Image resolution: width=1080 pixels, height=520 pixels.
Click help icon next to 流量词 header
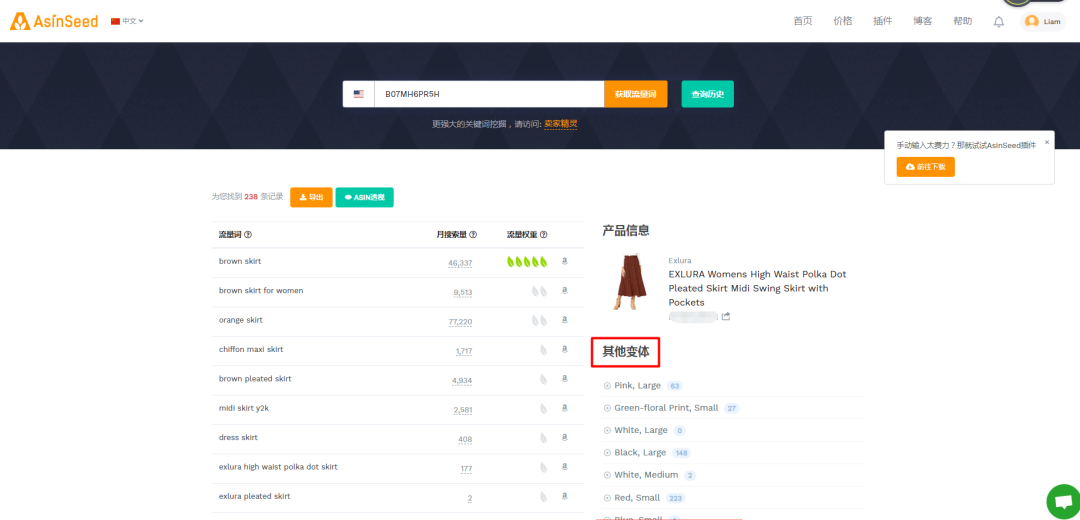click(248, 235)
